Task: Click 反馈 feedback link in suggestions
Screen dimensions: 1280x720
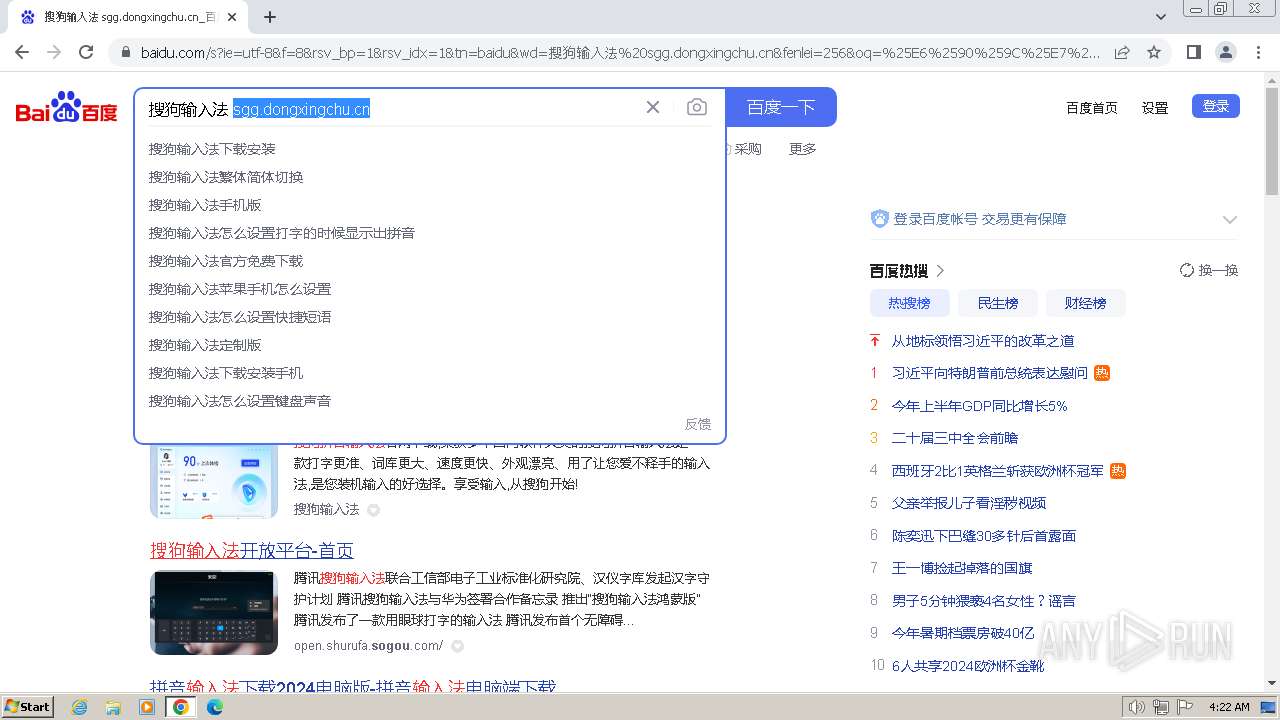Action: coord(698,424)
